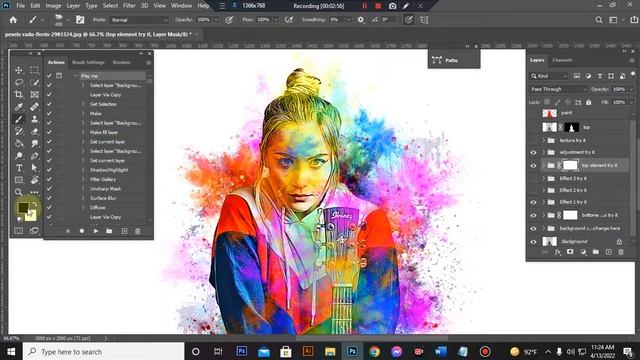Select the Path Selection arrow tool
This screenshot has width=640, height=360.
click(x=34, y=168)
